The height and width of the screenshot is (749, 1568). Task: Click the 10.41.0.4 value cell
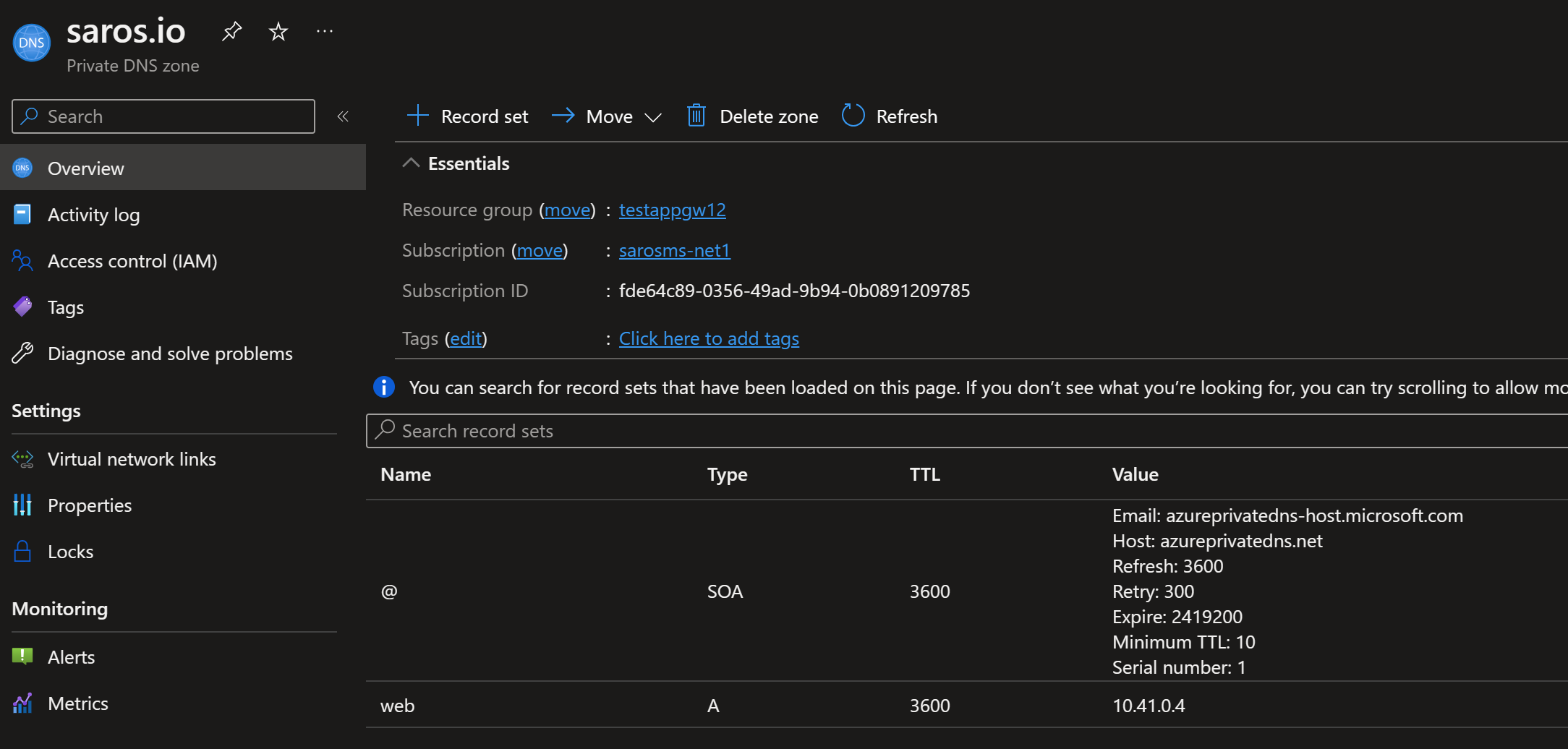1149,706
